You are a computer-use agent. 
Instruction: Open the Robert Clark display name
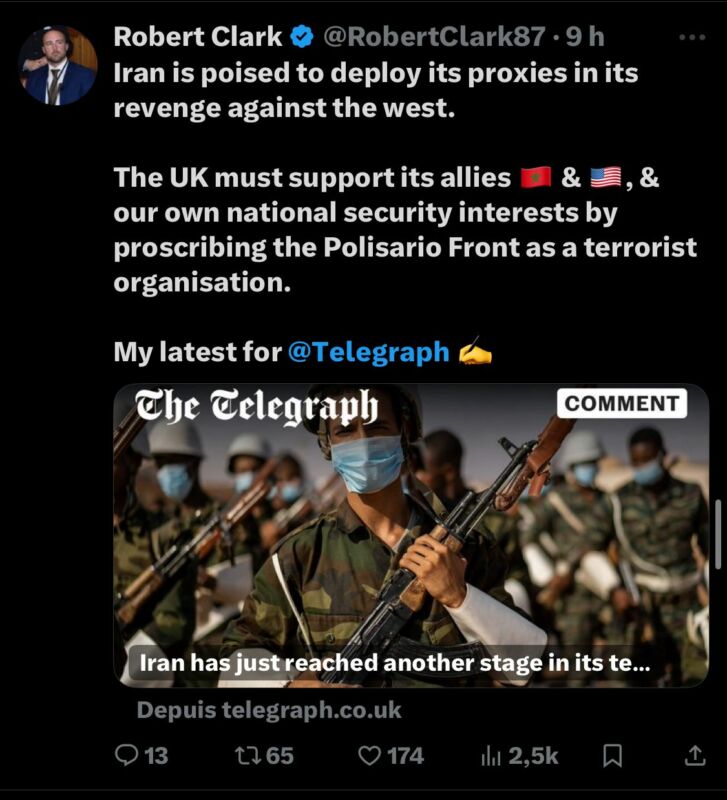[x=197, y=37]
